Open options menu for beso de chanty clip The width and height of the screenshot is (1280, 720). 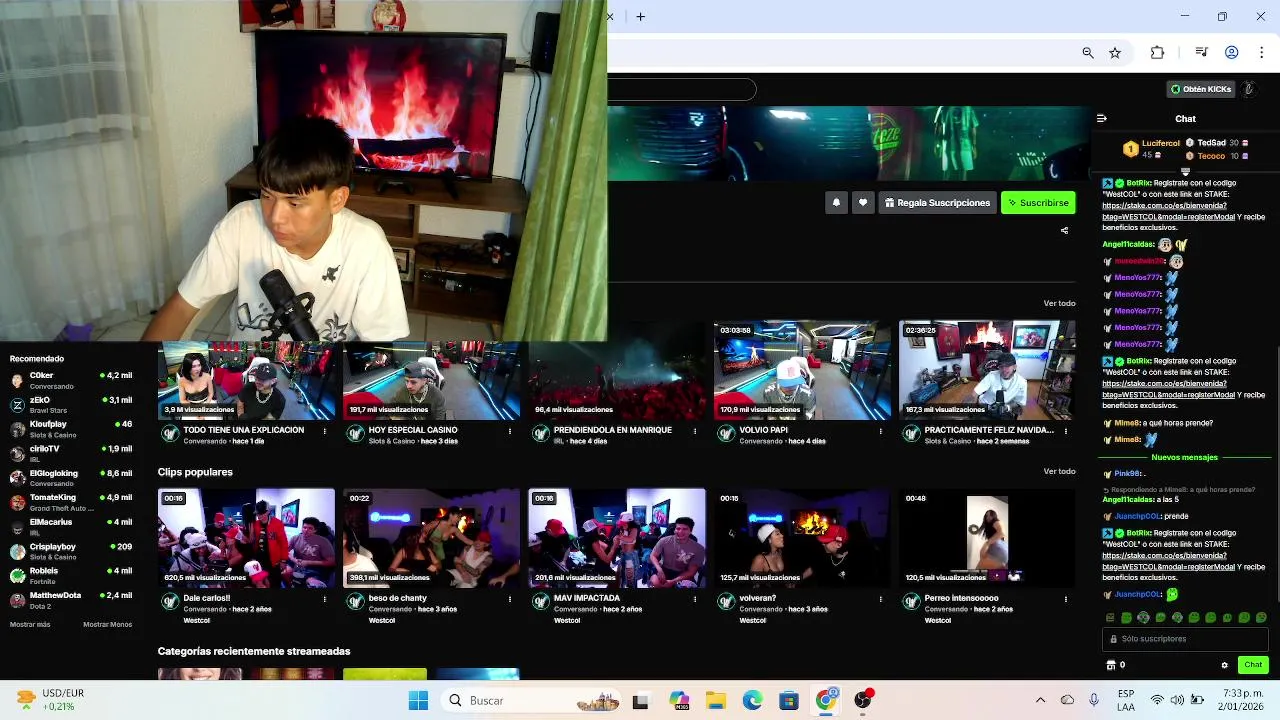tap(509, 599)
